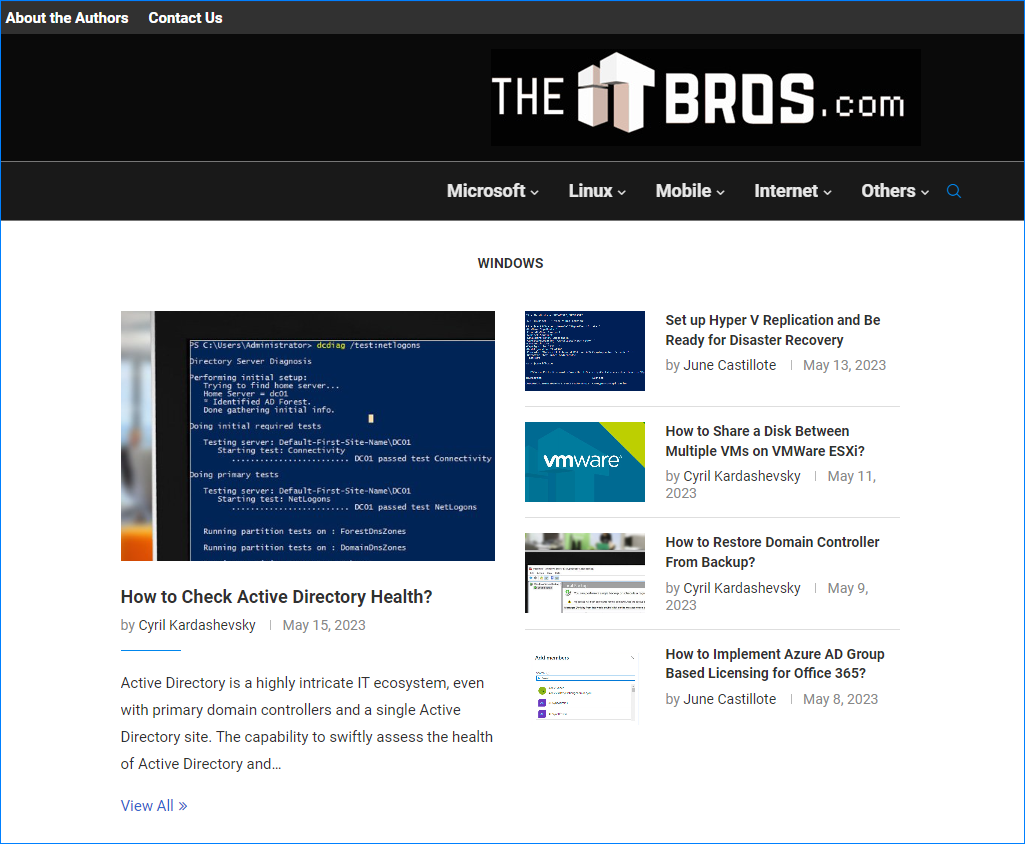Open the Contact Us page
This screenshot has width=1025, height=844.
point(185,18)
